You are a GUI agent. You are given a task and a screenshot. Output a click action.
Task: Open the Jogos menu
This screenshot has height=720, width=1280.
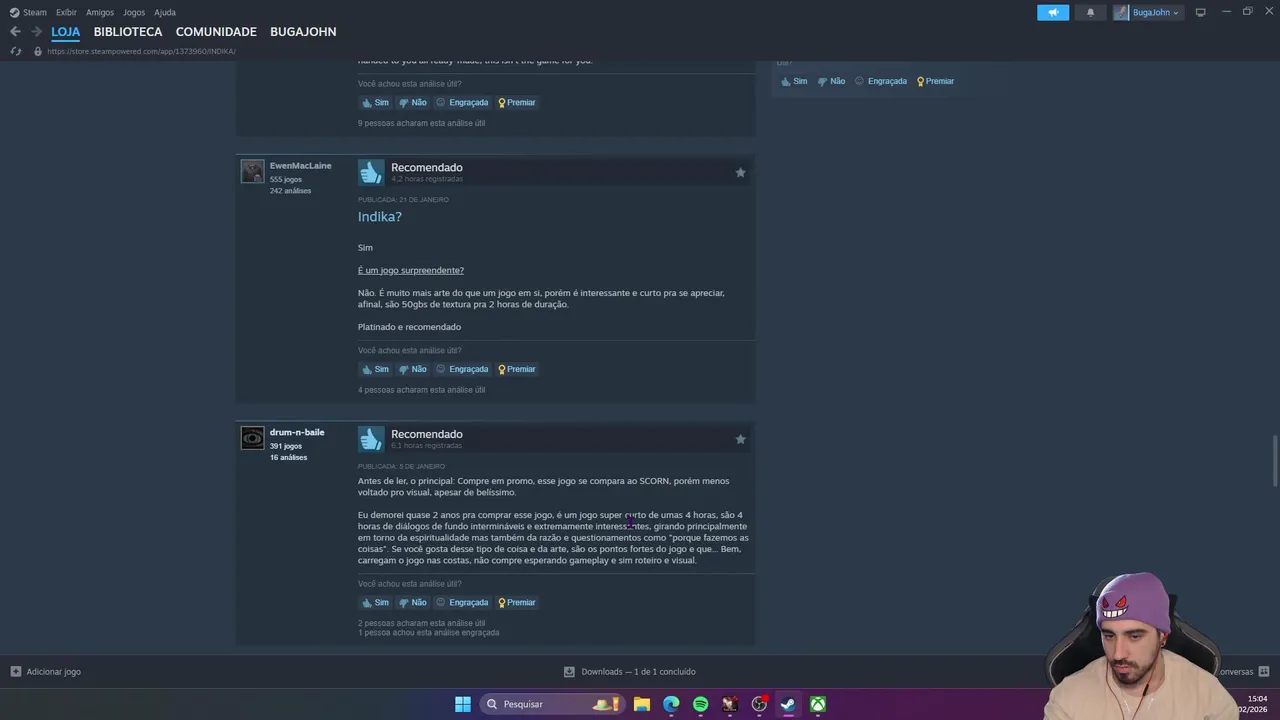pos(134,12)
